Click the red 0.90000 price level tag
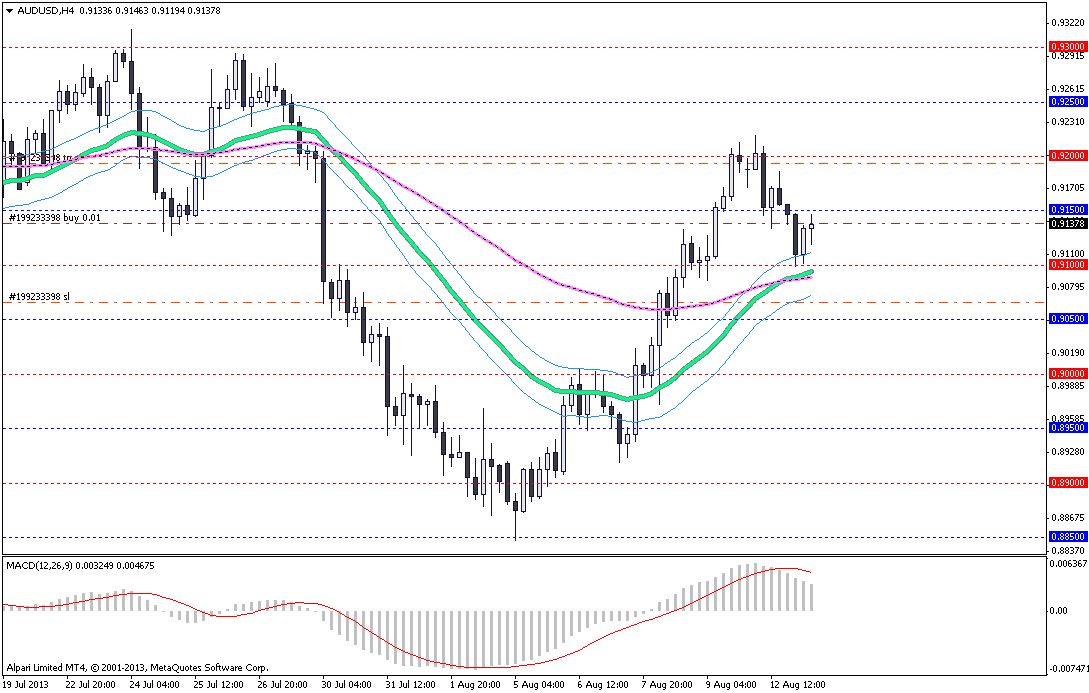The width and height of the screenshot is (1089, 693). (x=1067, y=374)
